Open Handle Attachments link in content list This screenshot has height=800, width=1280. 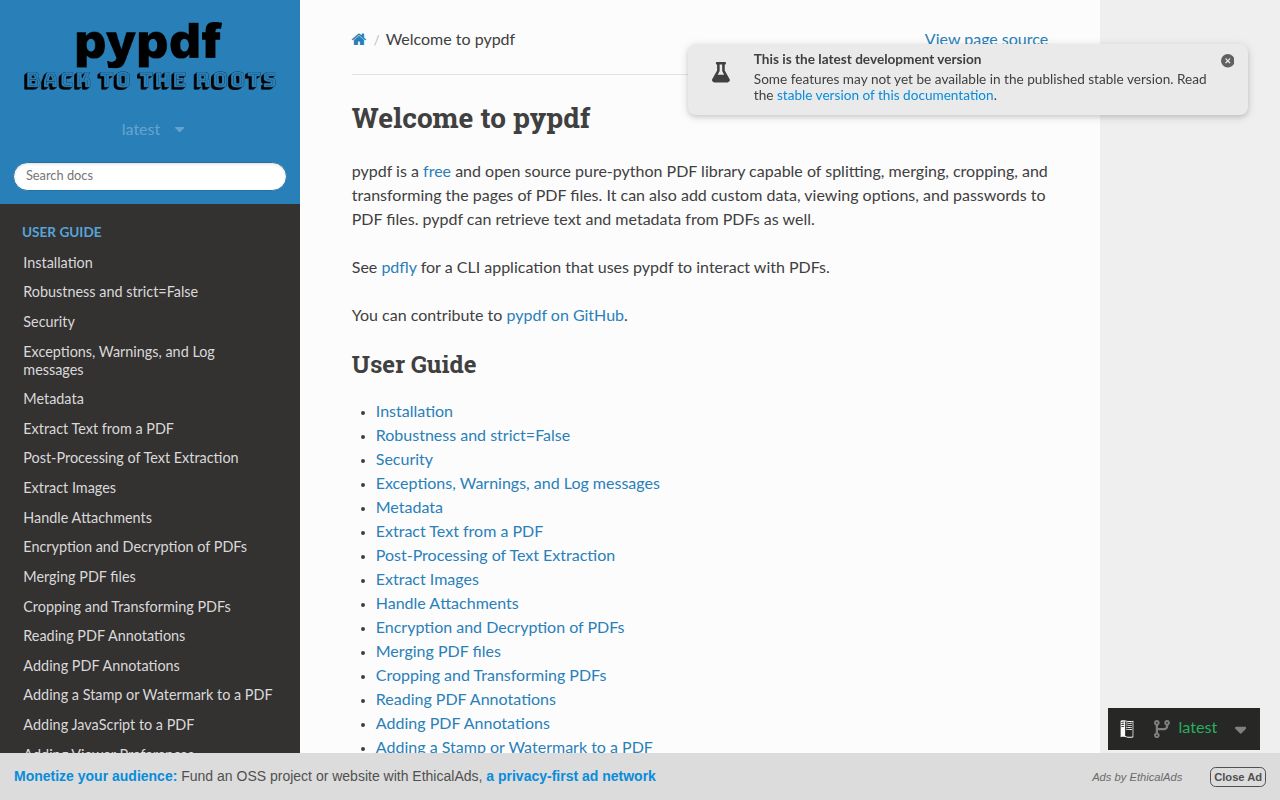pos(447,604)
